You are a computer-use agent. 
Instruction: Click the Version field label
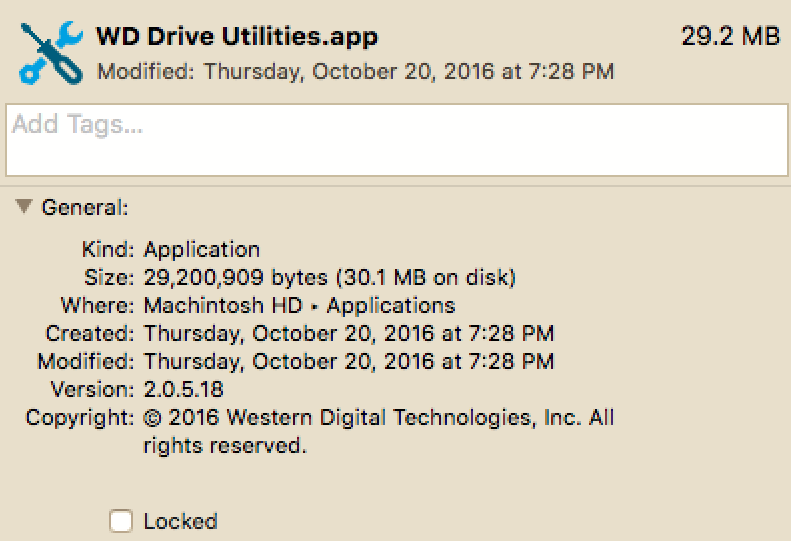coord(92,390)
